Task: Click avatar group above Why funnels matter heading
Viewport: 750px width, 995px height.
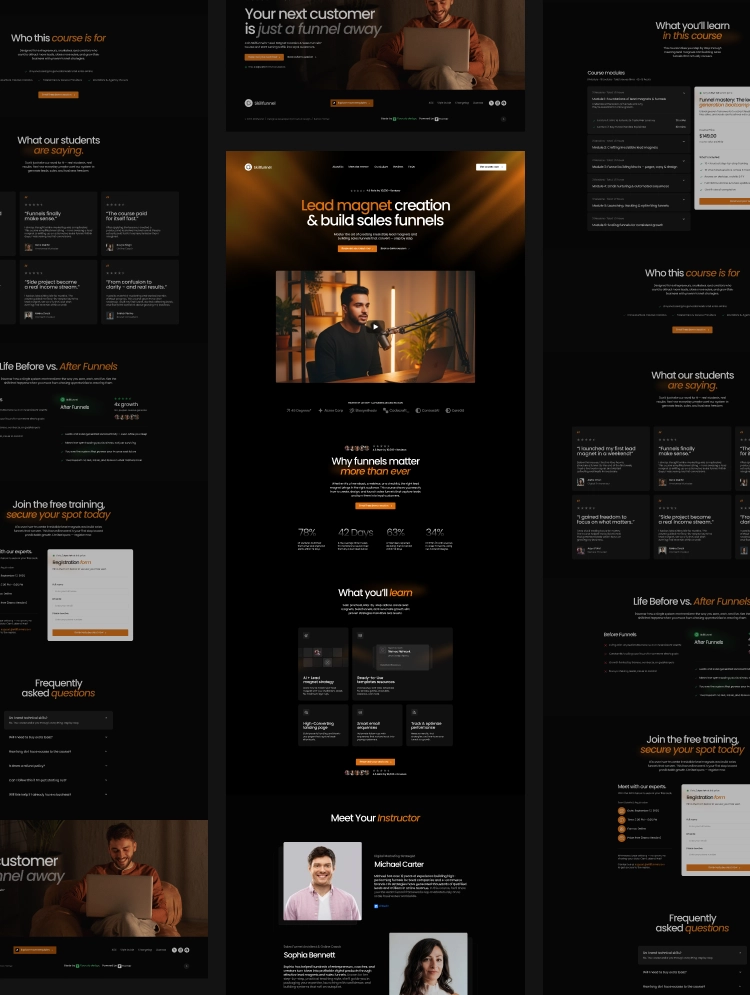Action: [x=357, y=448]
